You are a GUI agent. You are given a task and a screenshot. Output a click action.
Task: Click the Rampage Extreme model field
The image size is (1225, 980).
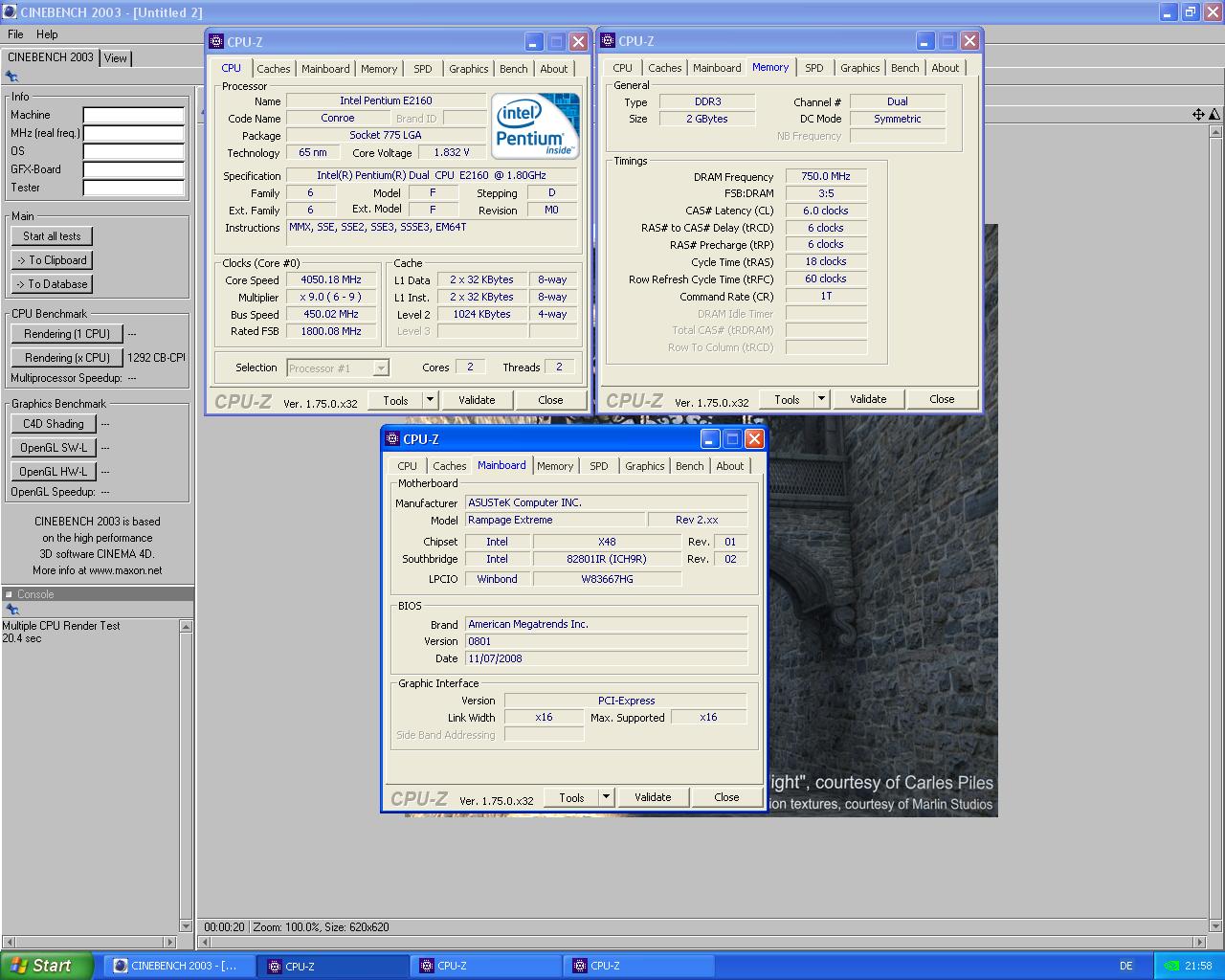pyautogui.click(x=554, y=521)
